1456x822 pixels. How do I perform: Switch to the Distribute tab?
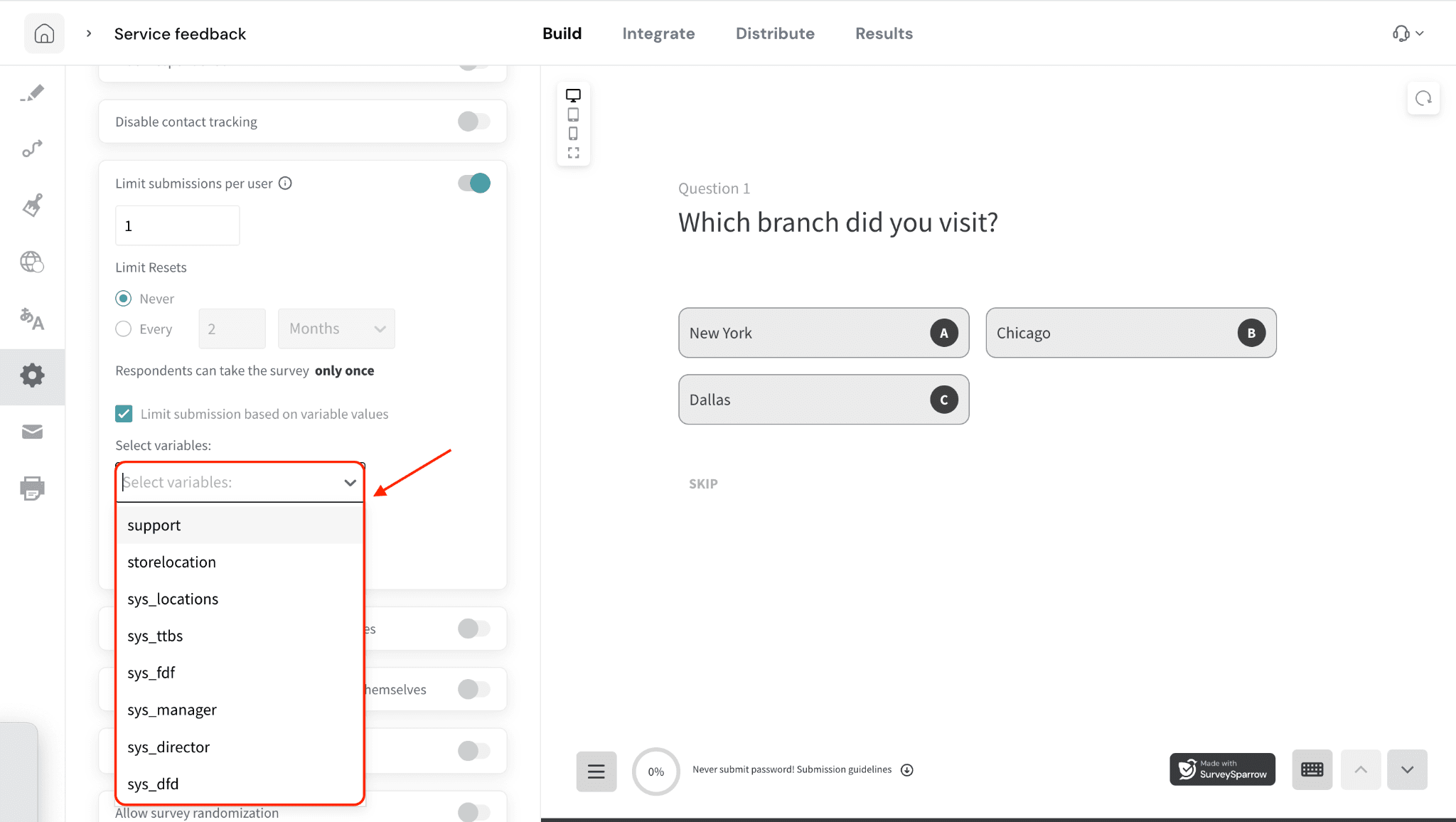(775, 33)
